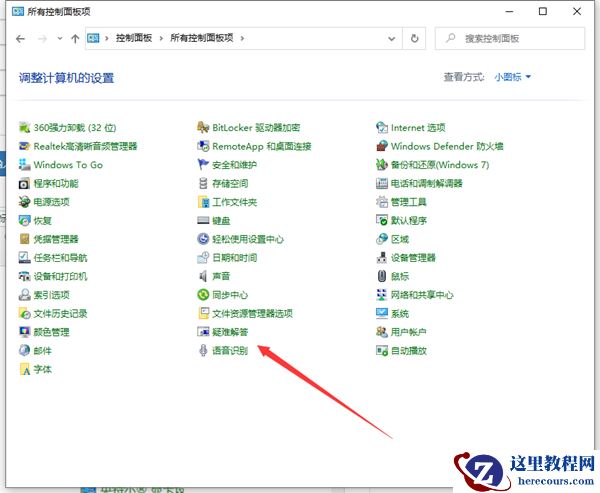The height and width of the screenshot is (493, 600).
Task: Open the 键盘 icon
Action: 203,220
